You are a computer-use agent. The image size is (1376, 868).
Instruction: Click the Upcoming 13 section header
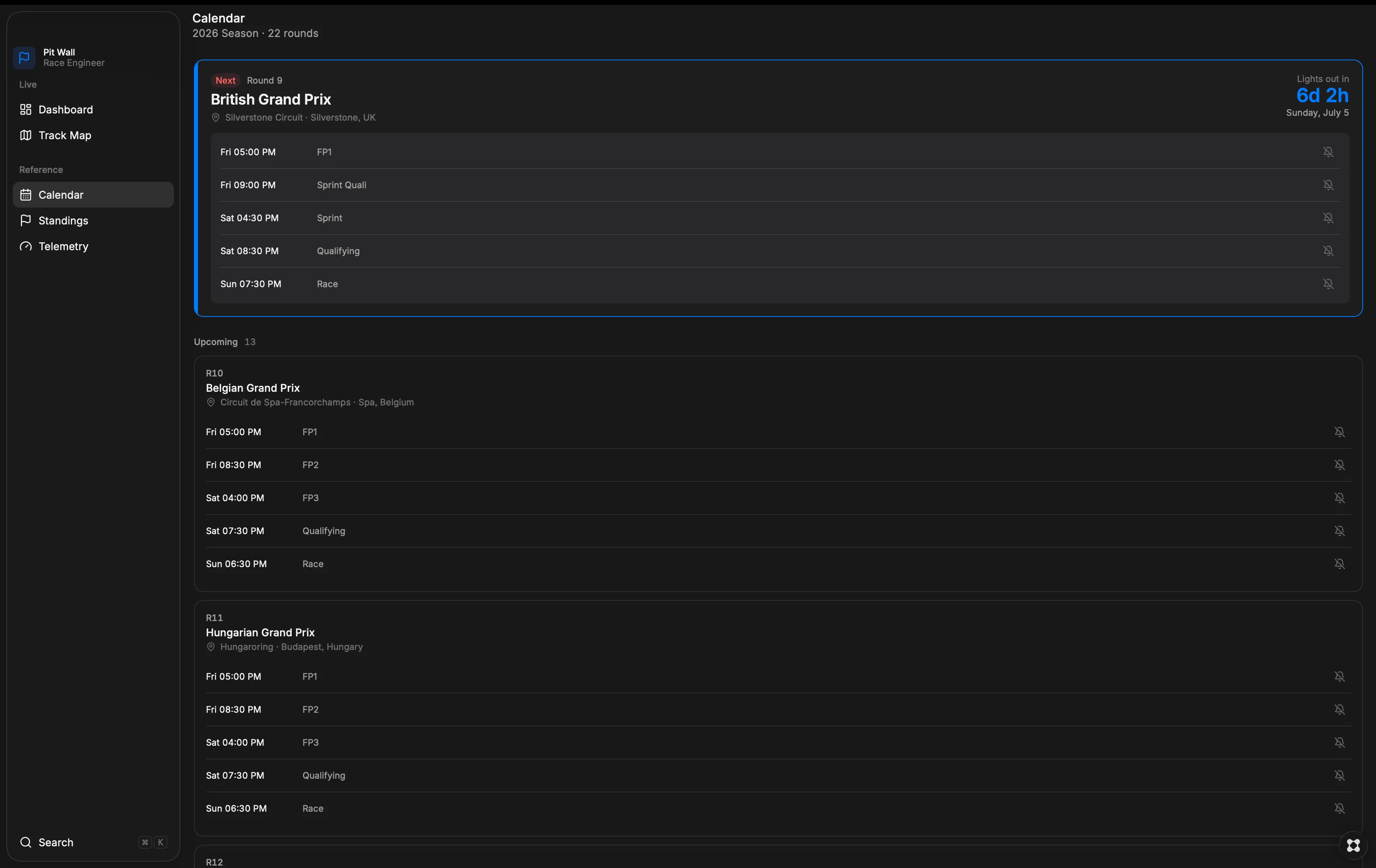click(x=225, y=342)
